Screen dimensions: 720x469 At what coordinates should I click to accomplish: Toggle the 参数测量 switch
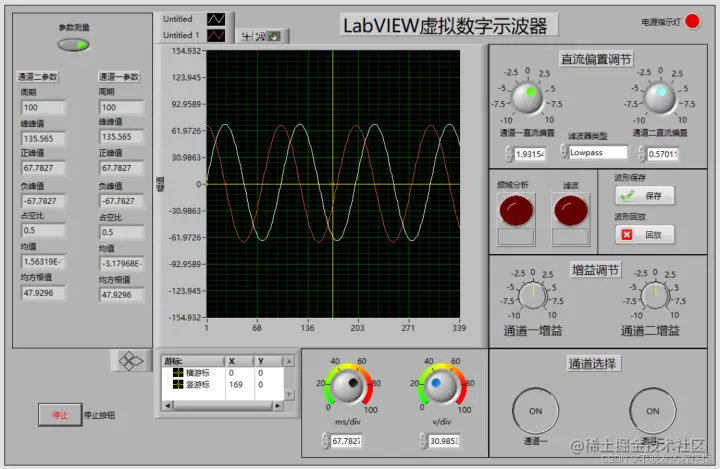tap(73, 45)
